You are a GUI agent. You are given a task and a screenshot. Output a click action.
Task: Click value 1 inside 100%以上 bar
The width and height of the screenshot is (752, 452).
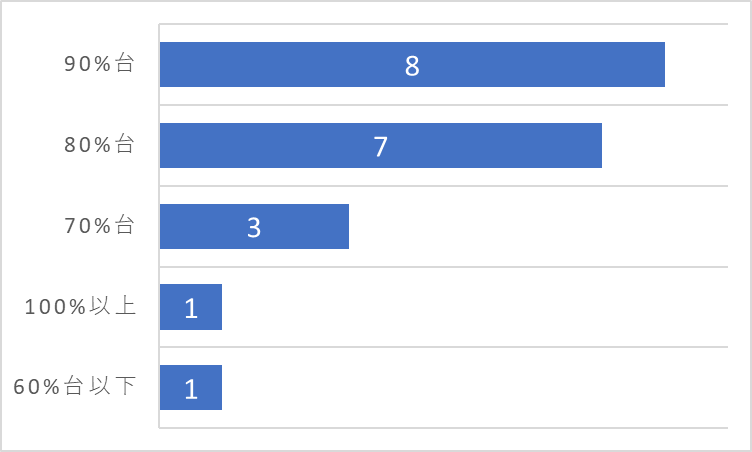tap(191, 308)
